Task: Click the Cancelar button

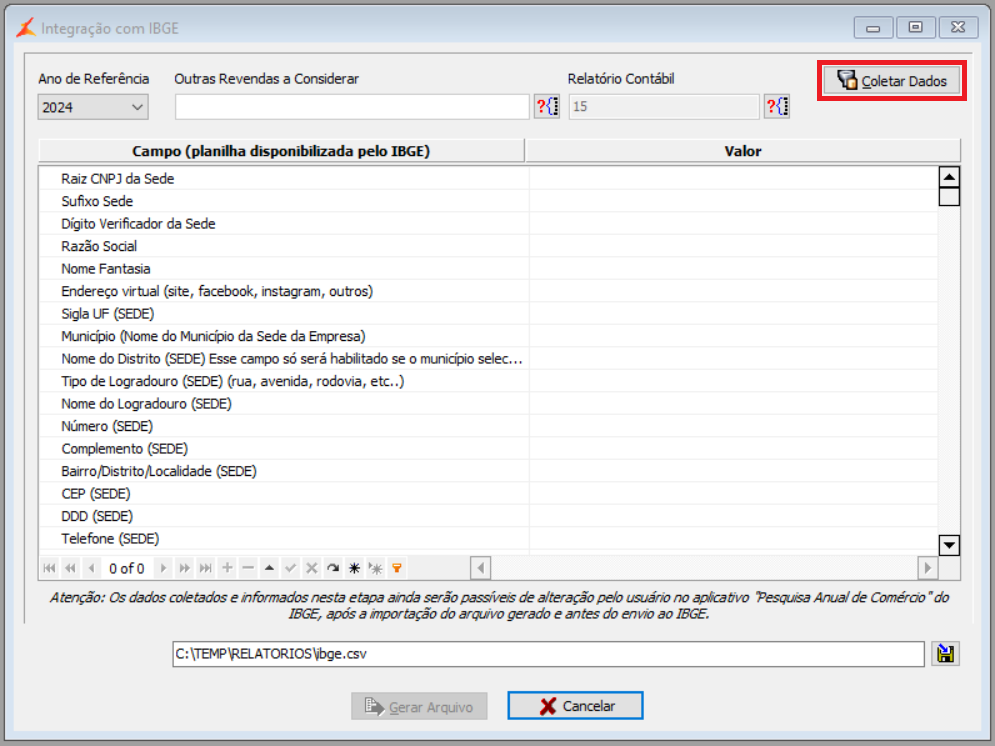Action: (576, 705)
